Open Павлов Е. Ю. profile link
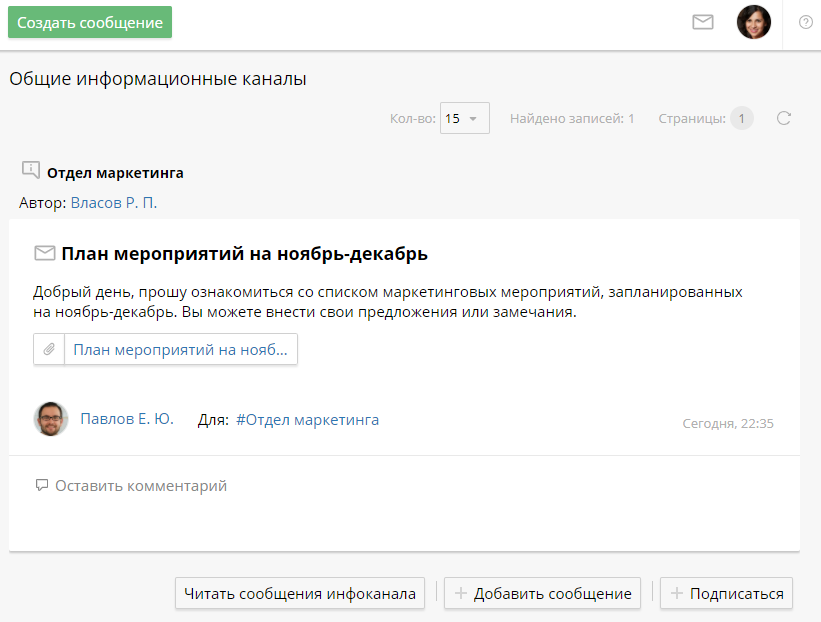This screenshot has height=622, width=821. click(x=127, y=419)
